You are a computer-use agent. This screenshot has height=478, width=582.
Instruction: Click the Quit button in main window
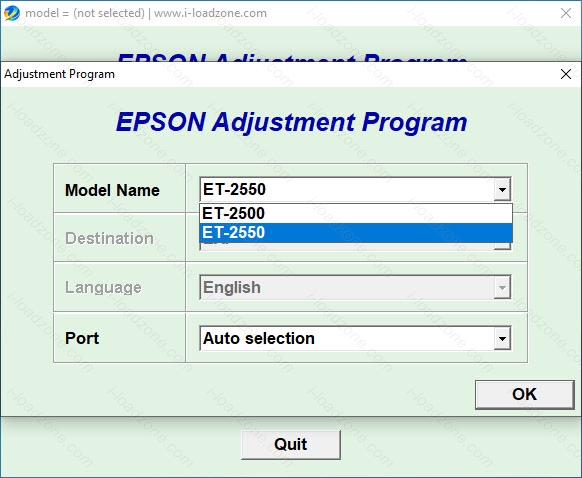point(291,445)
